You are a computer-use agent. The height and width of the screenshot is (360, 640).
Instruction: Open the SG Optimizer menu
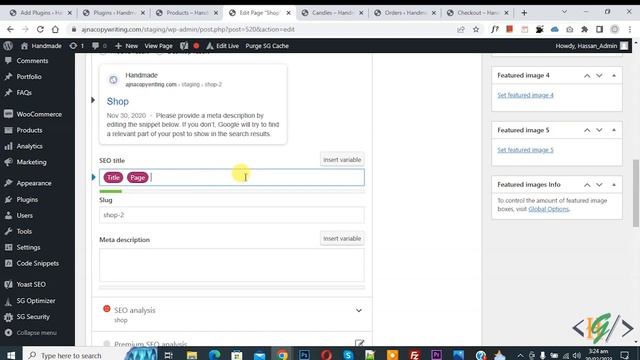pyautogui.click(x=36, y=301)
